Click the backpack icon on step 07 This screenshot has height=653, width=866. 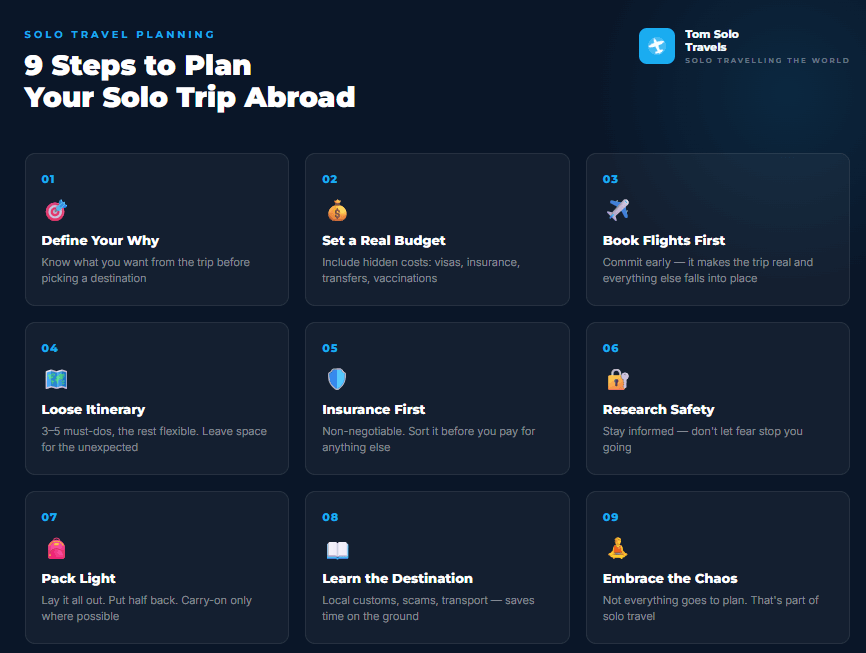coord(56,549)
